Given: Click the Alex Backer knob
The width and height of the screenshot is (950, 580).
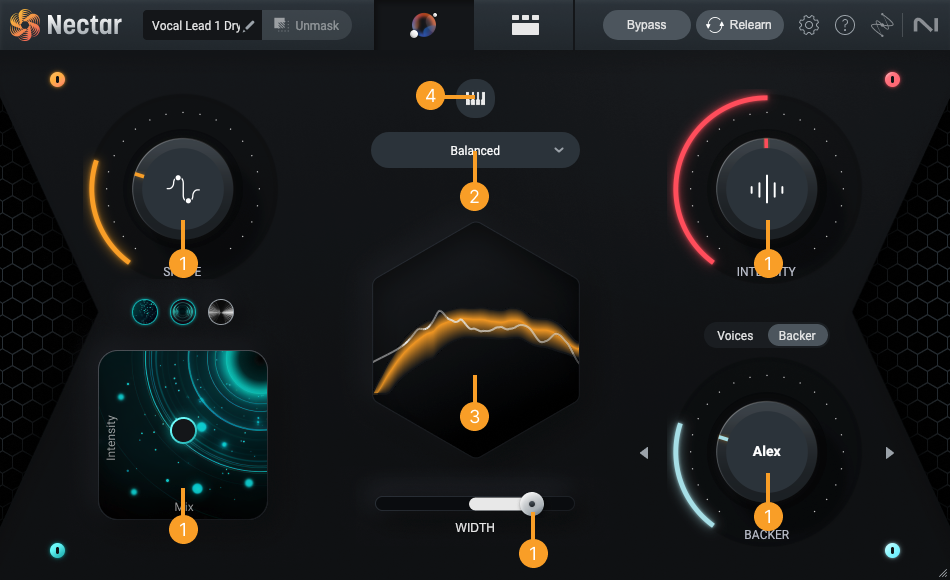Looking at the screenshot, I should click(766, 452).
